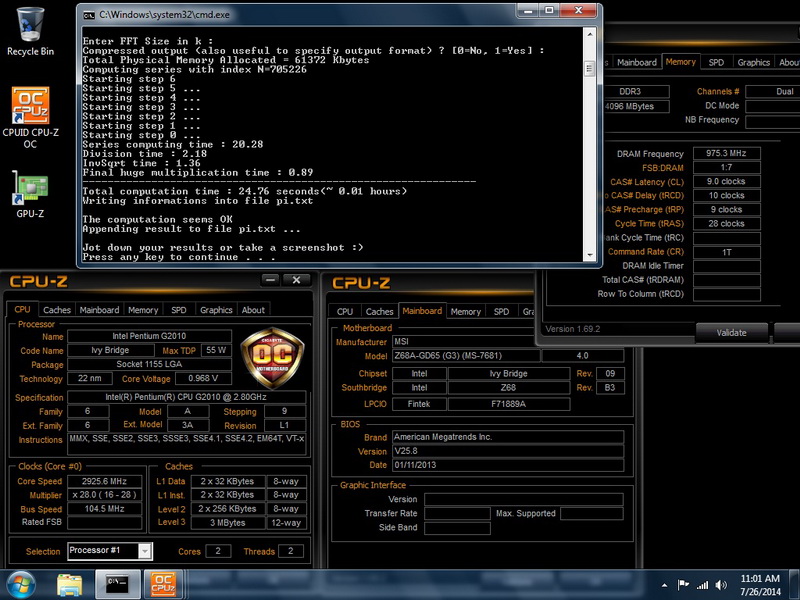Viewport: 800px width, 600px height.
Task: Click the Command Rate value 1T
Action: point(727,252)
